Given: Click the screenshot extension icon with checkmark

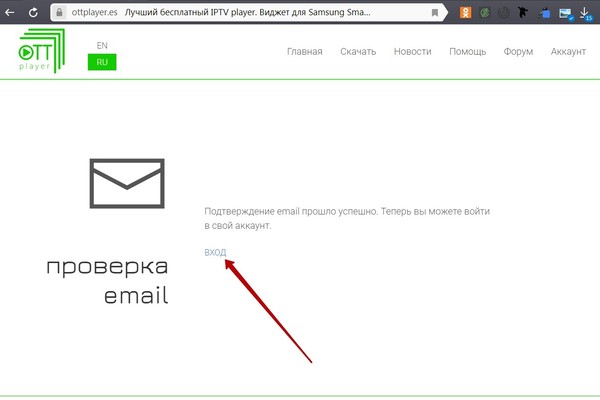Looking at the screenshot, I should (566, 13).
